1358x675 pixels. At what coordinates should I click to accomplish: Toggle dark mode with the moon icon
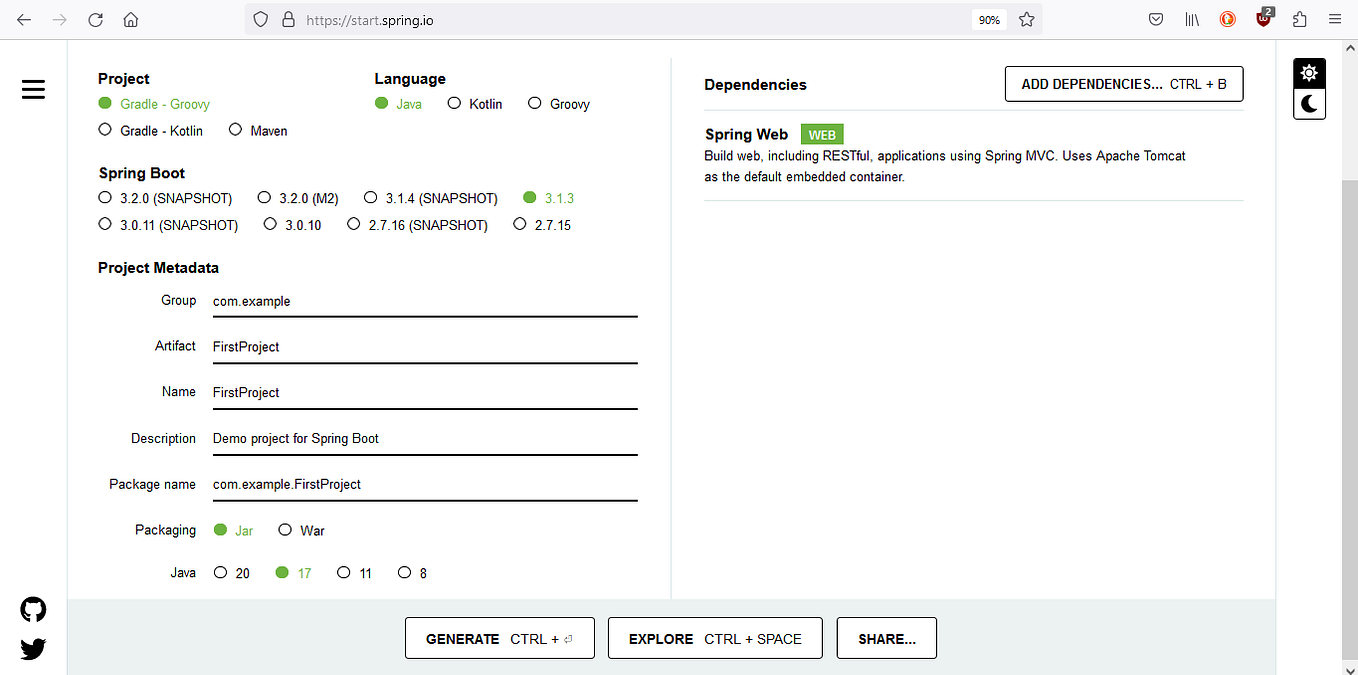pyautogui.click(x=1309, y=104)
